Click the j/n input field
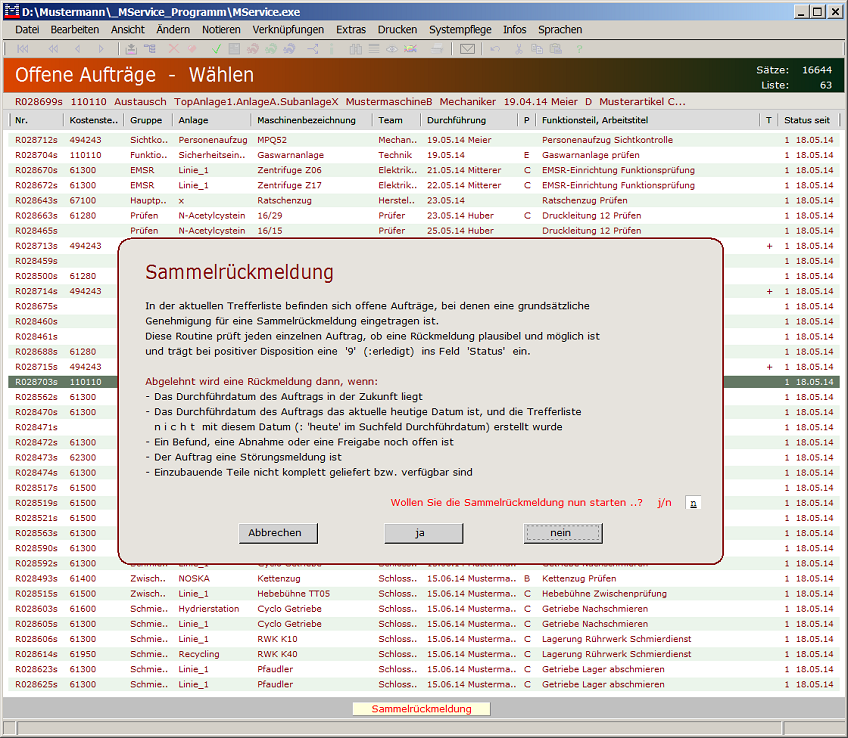This screenshot has width=848, height=738. pos(693,503)
